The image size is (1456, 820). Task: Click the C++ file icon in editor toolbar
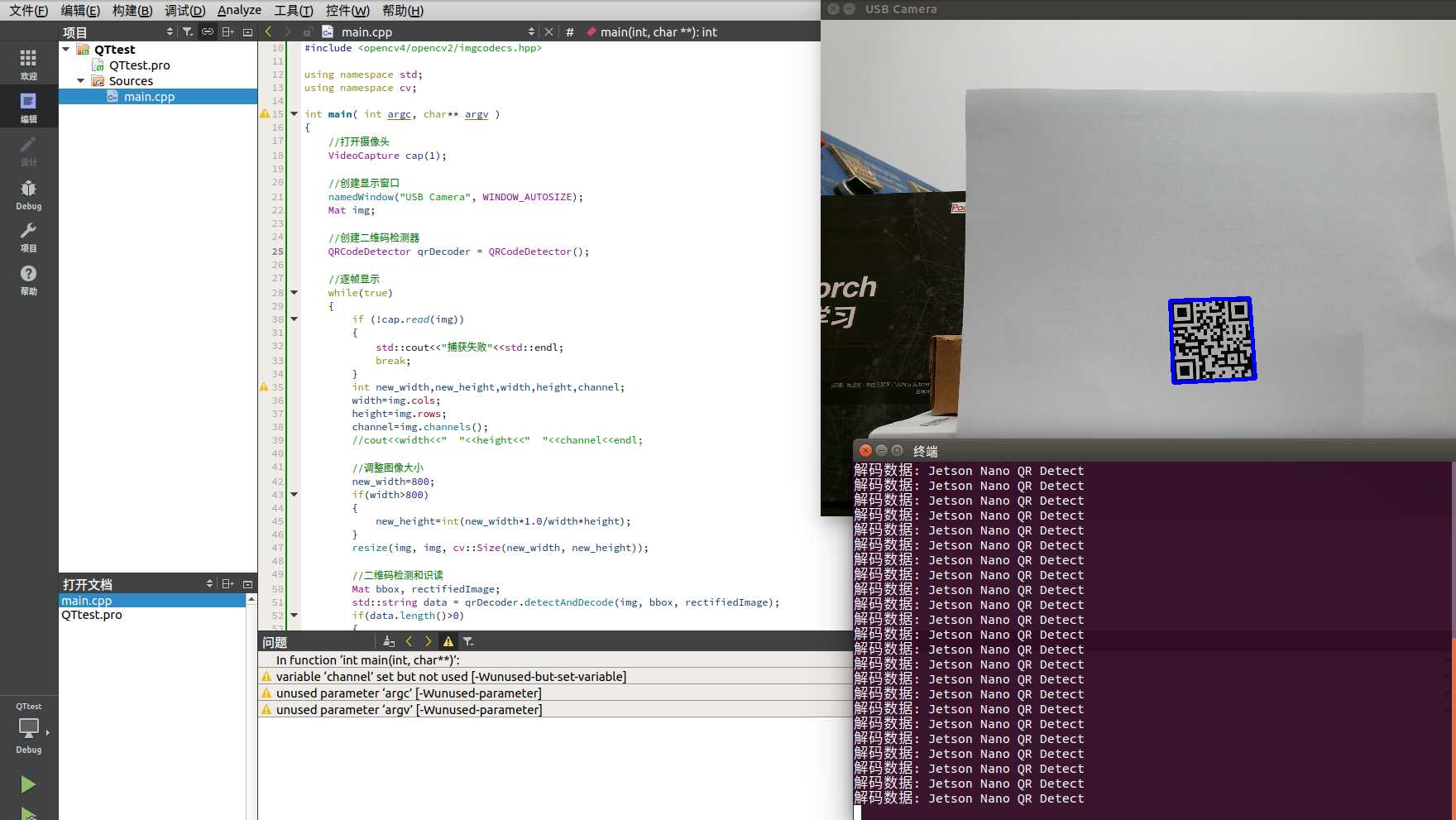(328, 31)
